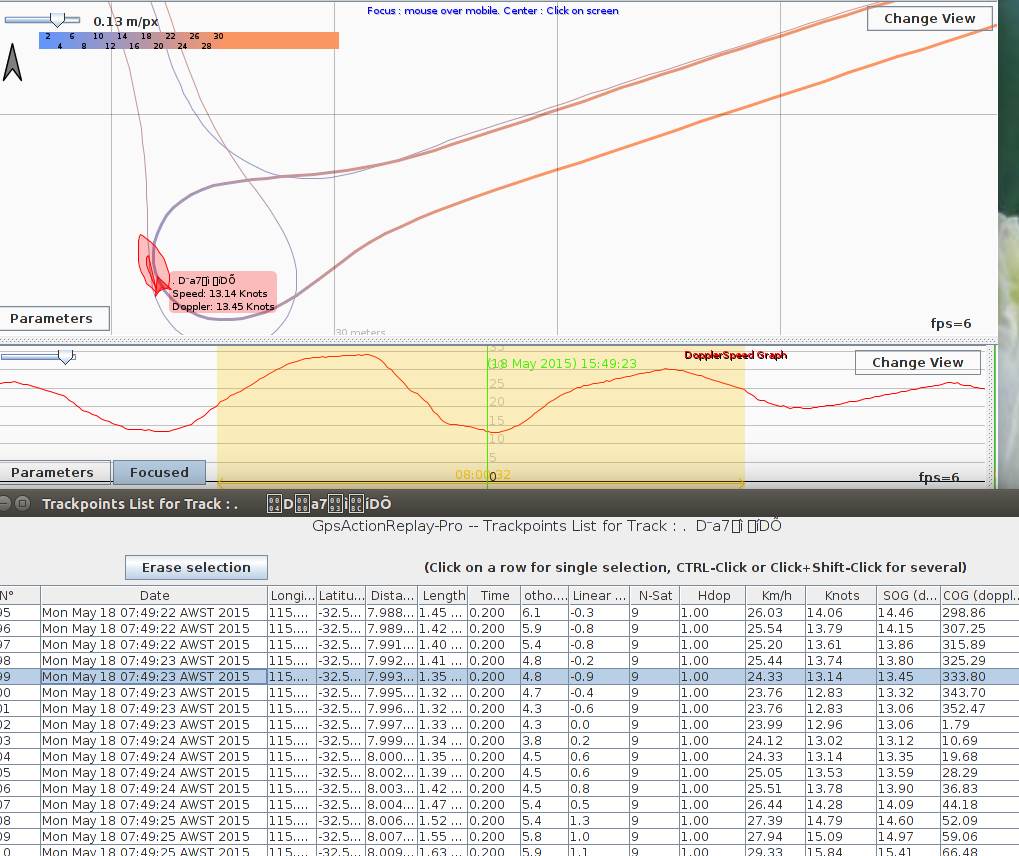1019x856 pixels.
Task: Open Parameters for the speed graph
Action: [52, 473]
